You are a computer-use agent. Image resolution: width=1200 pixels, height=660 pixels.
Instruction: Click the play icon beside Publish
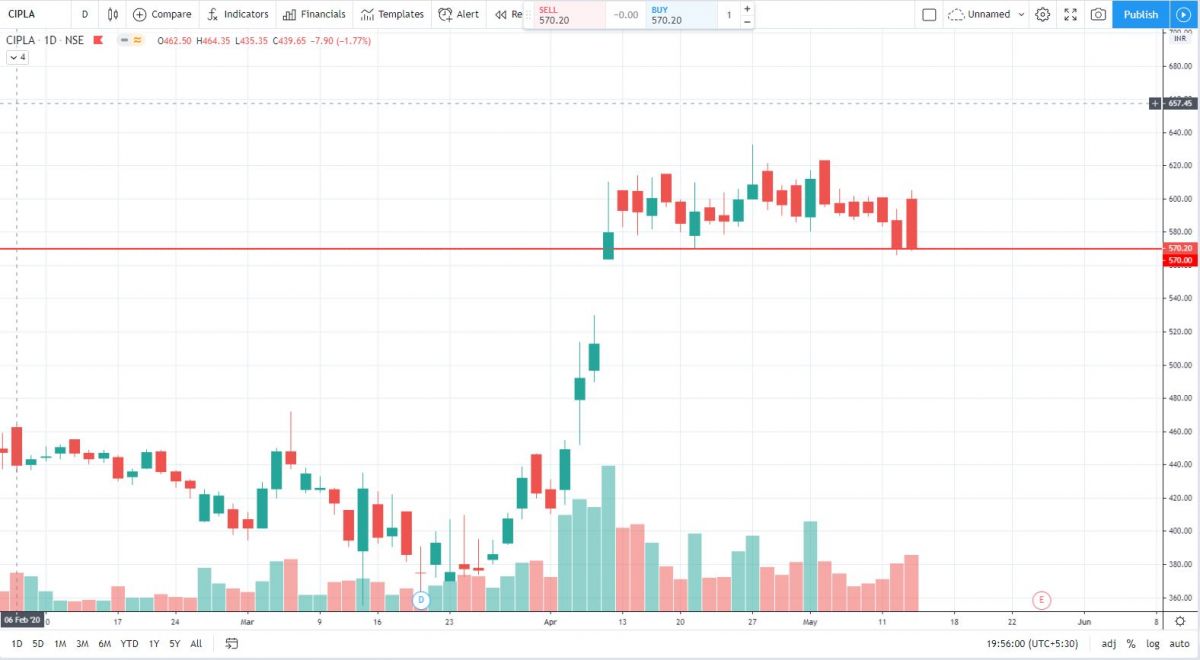tap(1183, 14)
